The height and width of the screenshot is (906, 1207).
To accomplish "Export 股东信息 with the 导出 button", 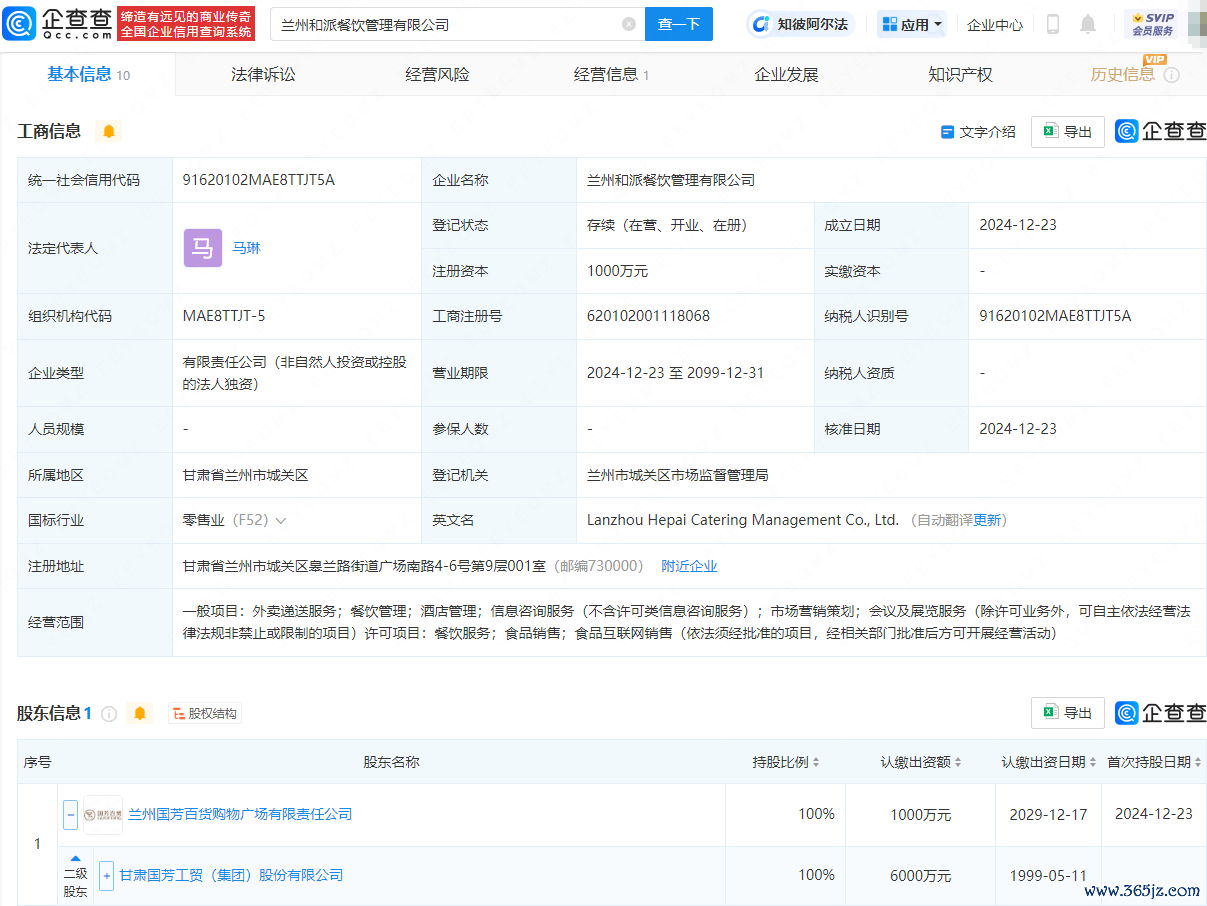I will [1068, 713].
